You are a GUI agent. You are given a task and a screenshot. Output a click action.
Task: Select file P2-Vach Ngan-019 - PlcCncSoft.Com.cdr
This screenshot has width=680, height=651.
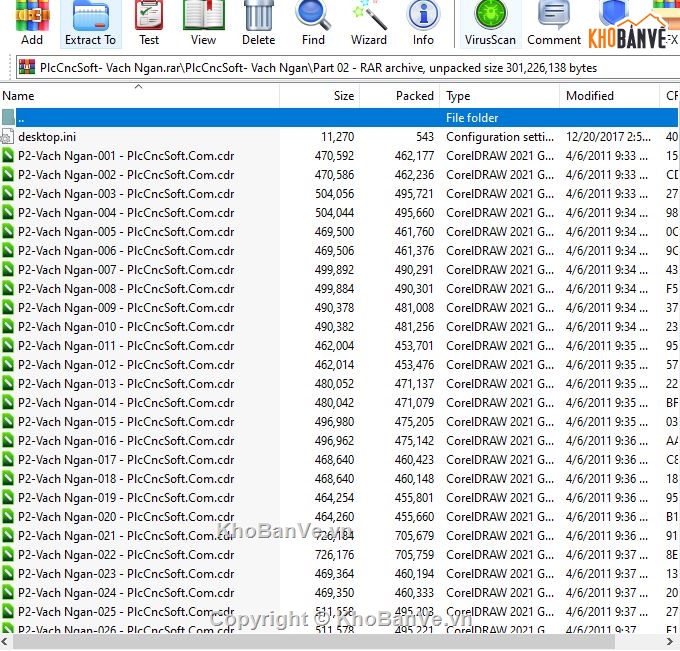(x=126, y=497)
